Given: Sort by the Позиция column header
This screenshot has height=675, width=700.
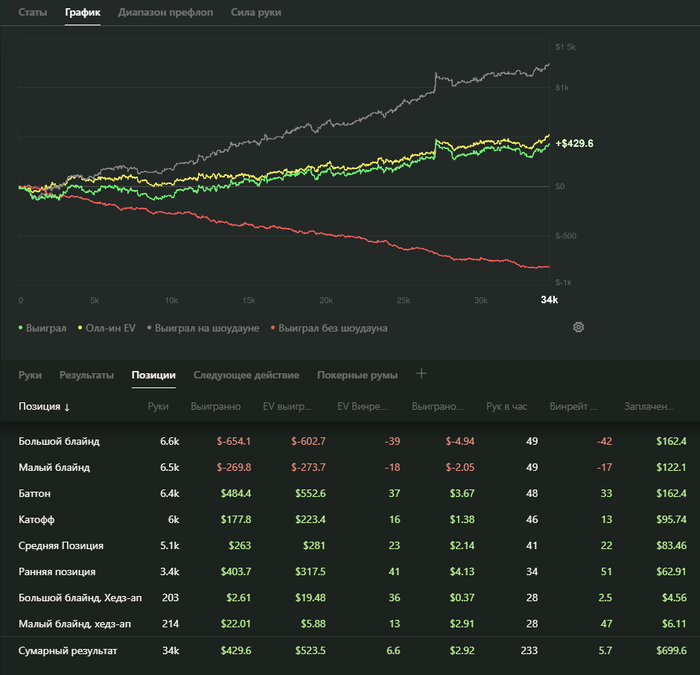Looking at the screenshot, I should (x=44, y=407).
